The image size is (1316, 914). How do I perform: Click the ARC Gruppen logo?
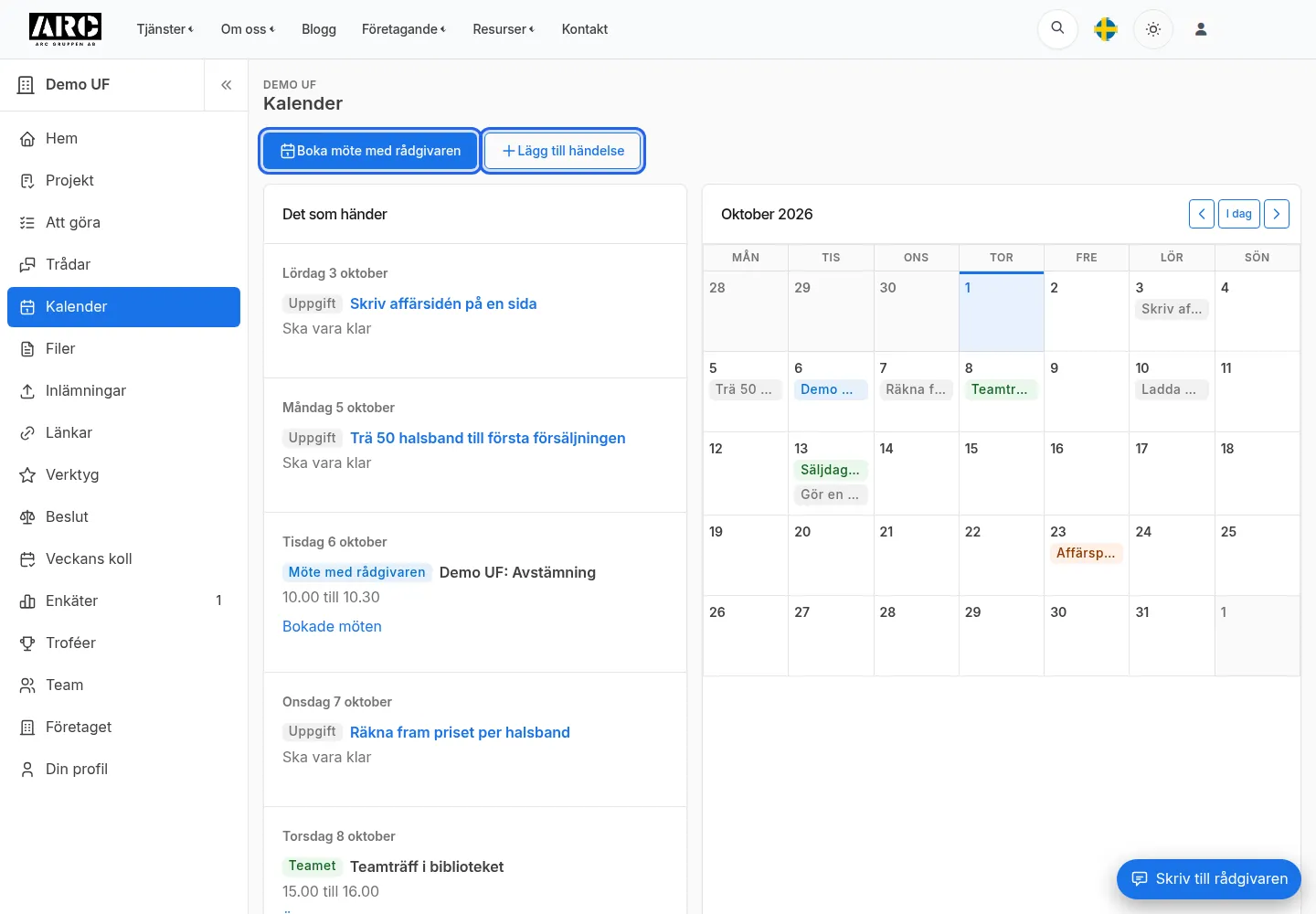[65, 29]
